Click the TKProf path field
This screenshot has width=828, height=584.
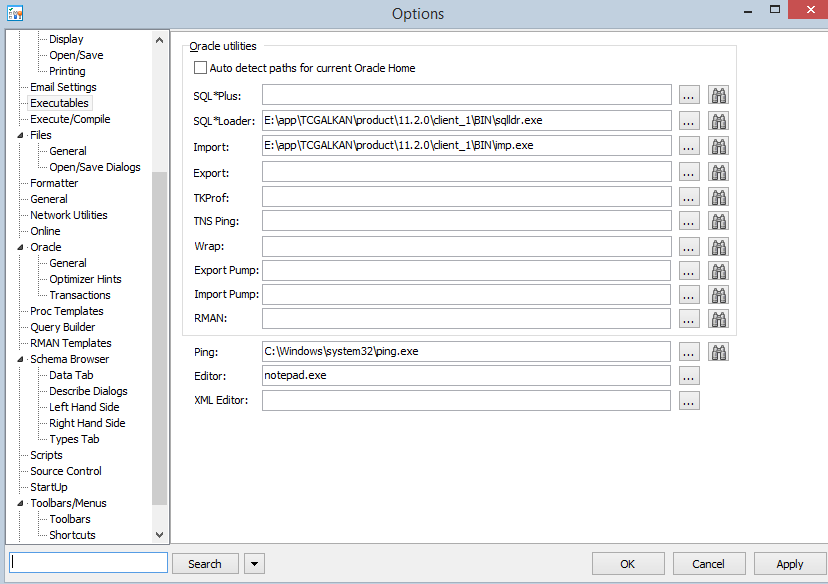(x=467, y=196)
